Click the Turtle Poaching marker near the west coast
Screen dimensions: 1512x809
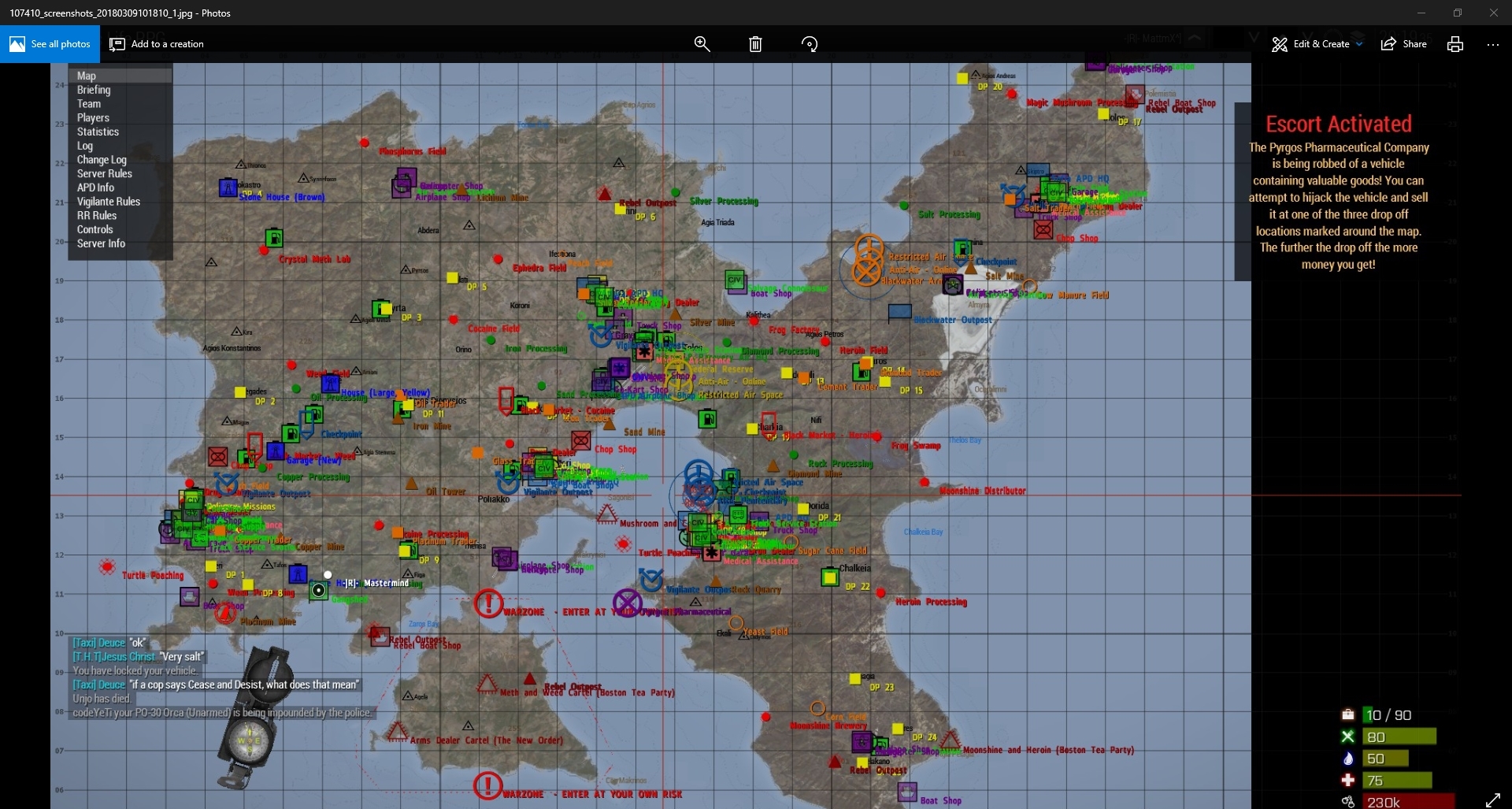point(108,566)
